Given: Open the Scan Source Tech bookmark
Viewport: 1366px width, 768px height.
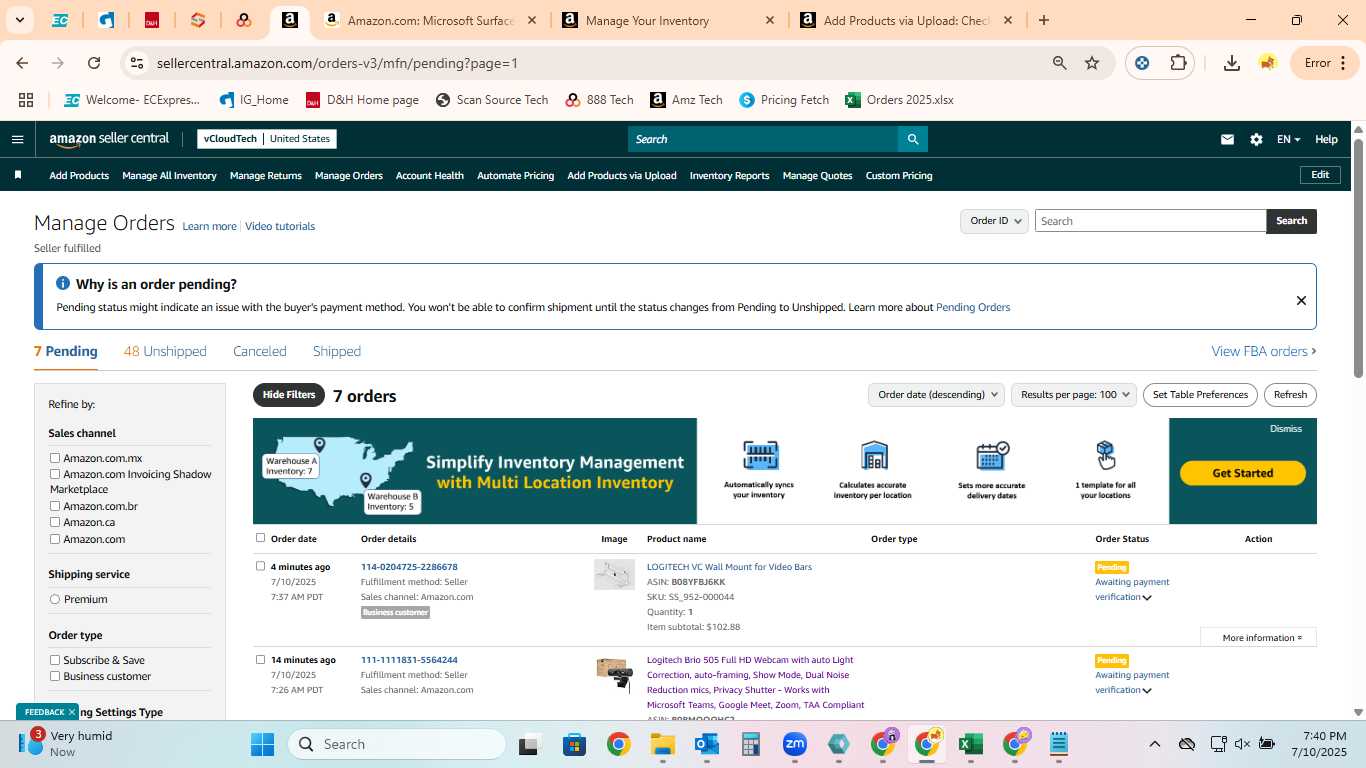Looking at the screenshot, I should click(x=491, y=100).
